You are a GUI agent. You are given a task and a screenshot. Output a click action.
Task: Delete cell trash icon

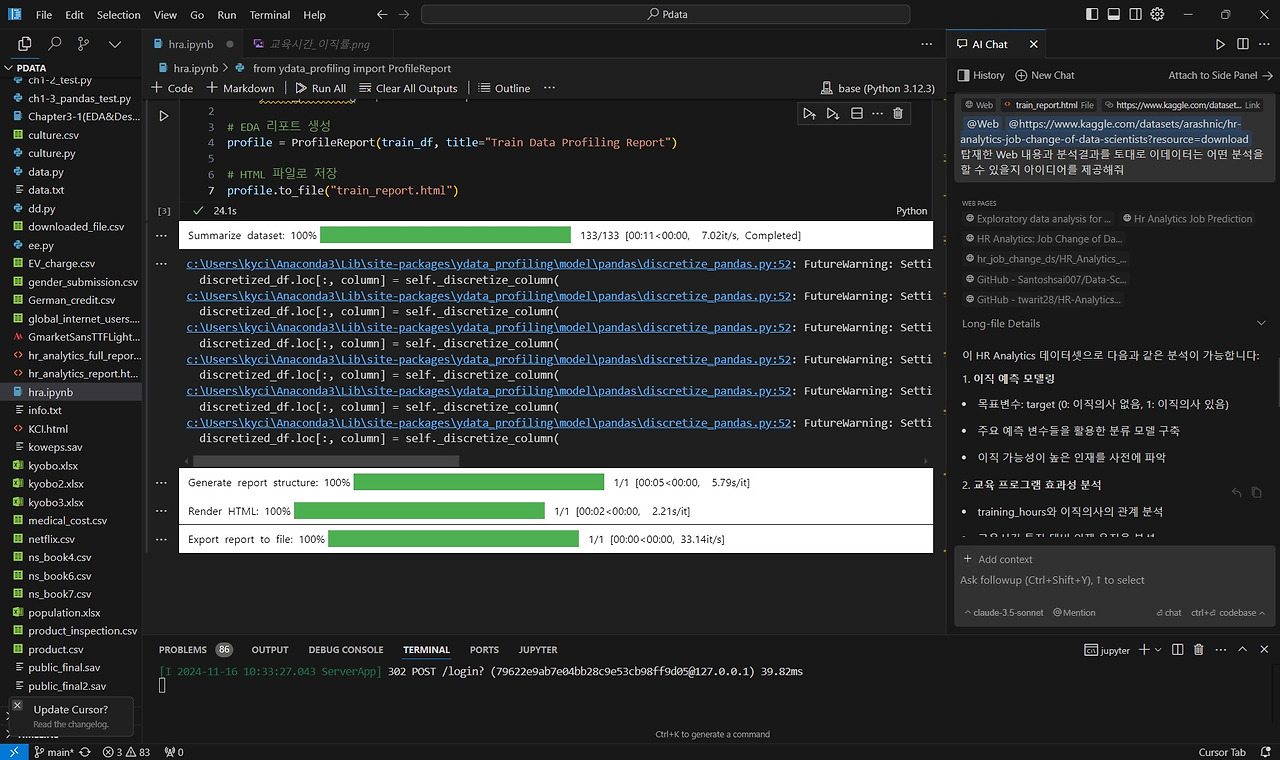pyautogui.click(x=897, y=114)
